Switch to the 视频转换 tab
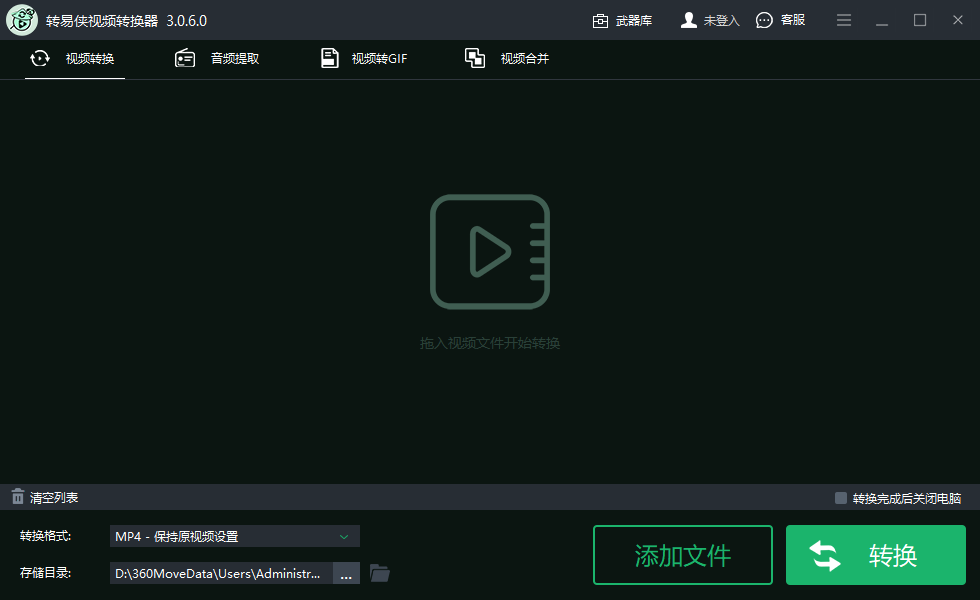 click(74, 59)
